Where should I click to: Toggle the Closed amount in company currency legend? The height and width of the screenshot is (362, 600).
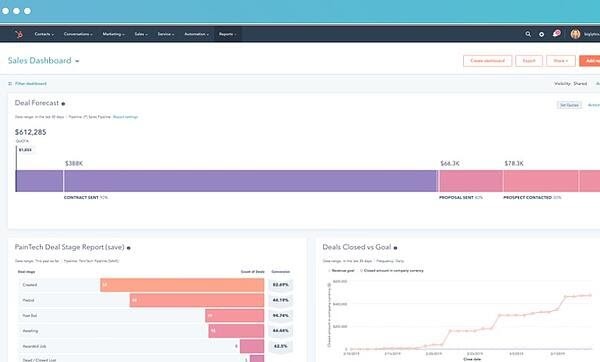coord(392,271)
